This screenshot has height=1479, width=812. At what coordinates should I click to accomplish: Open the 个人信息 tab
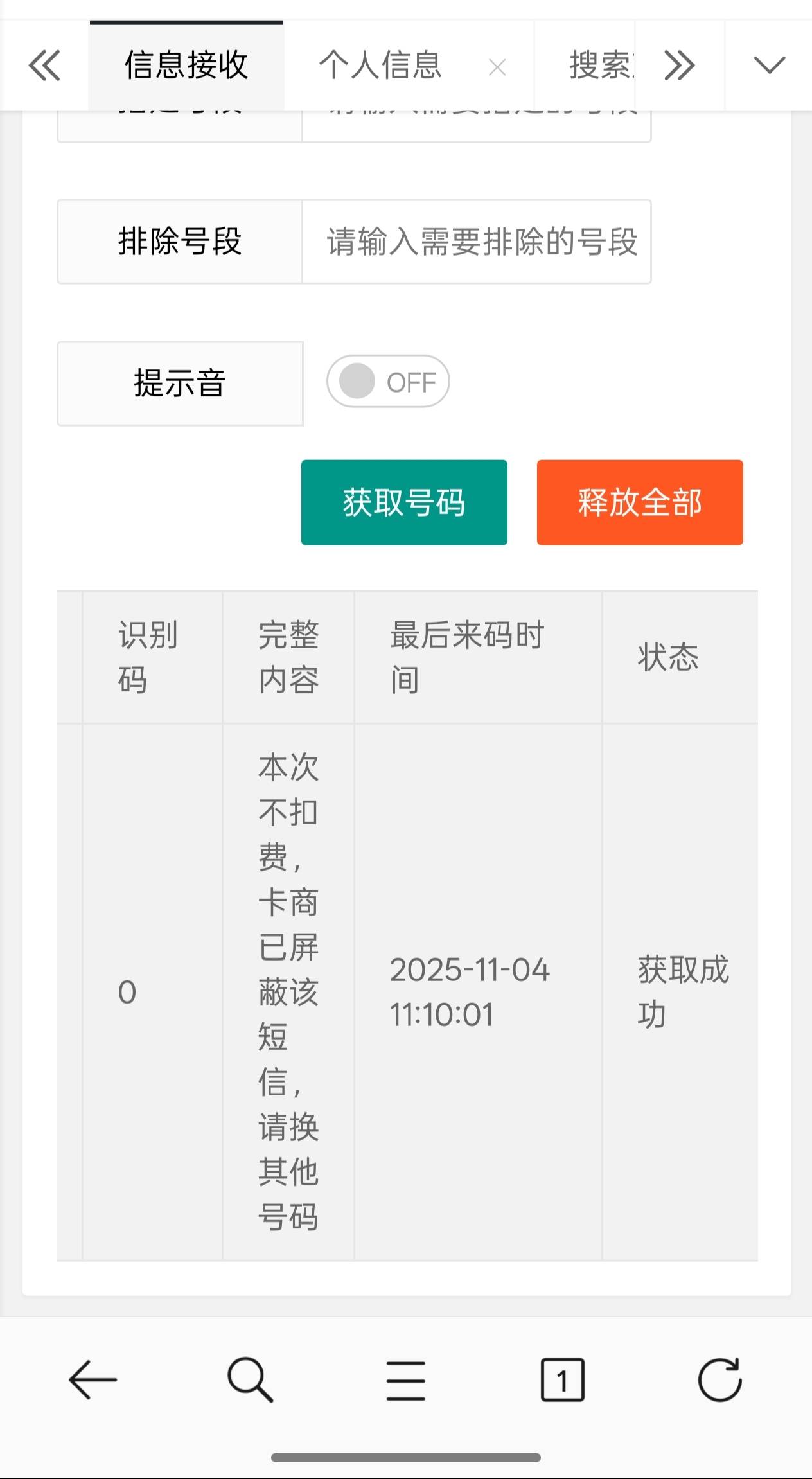[x=380, y=65]
